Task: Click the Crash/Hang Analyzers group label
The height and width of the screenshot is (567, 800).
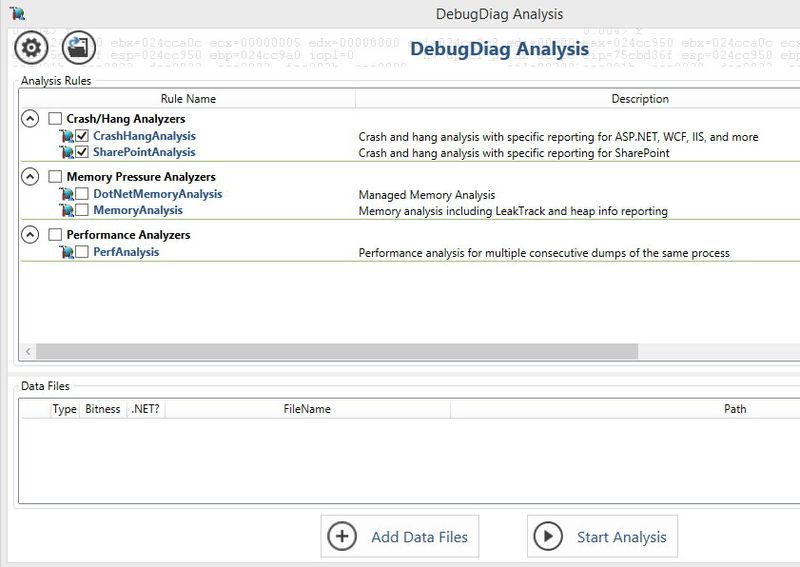Action: [x=126, y=119]
